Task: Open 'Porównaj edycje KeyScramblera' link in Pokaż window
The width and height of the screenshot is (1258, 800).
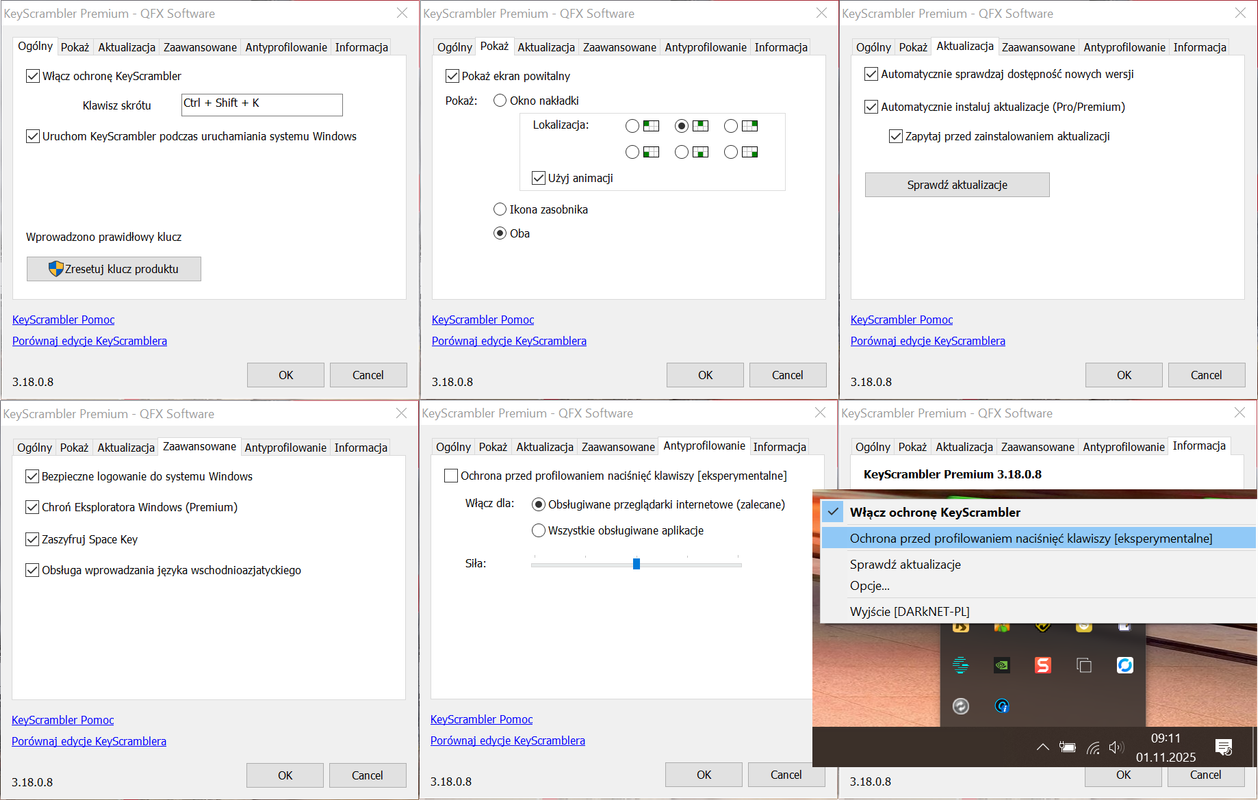Action: point(509,341)
